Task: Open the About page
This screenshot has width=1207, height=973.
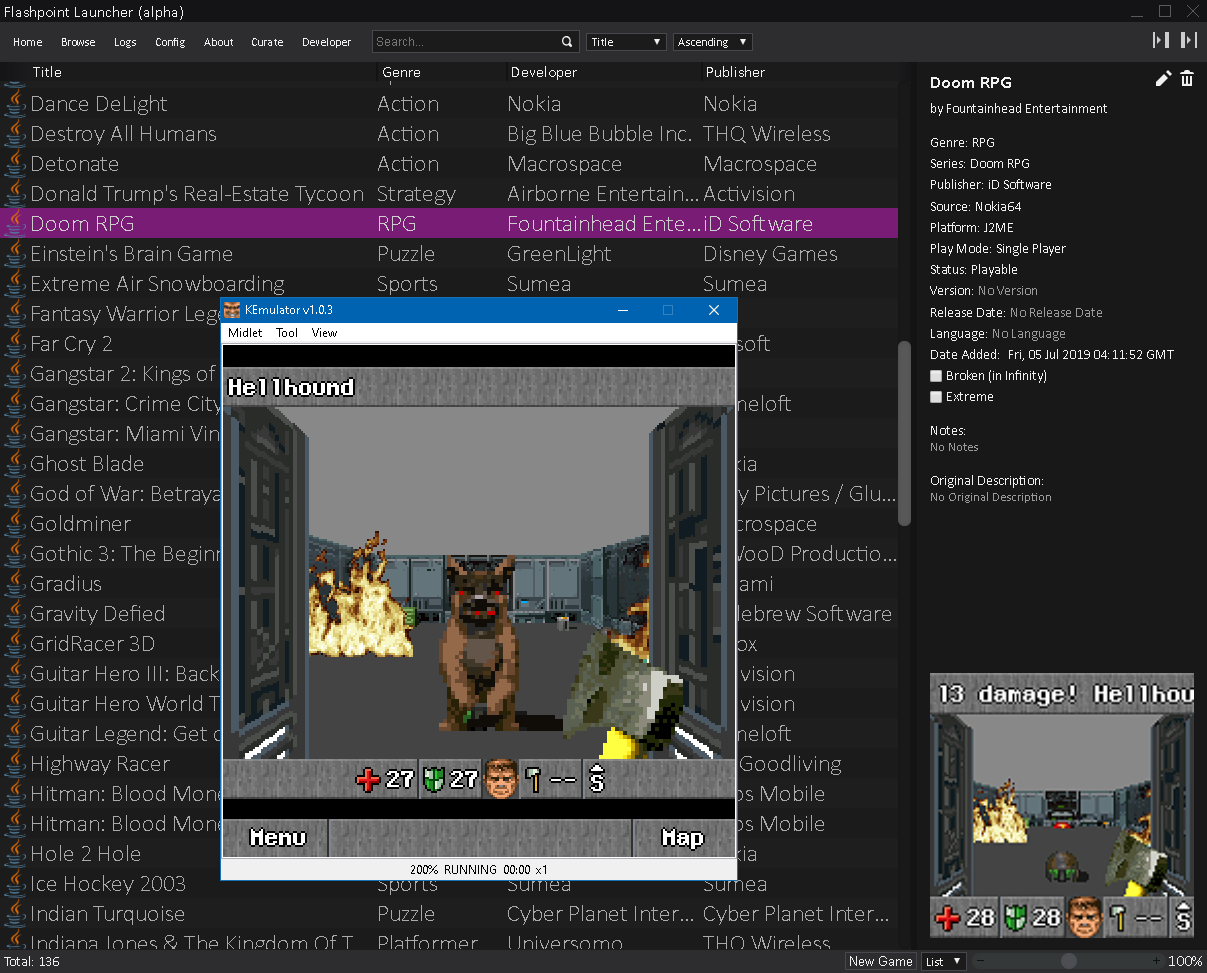Action: (218, 42)
